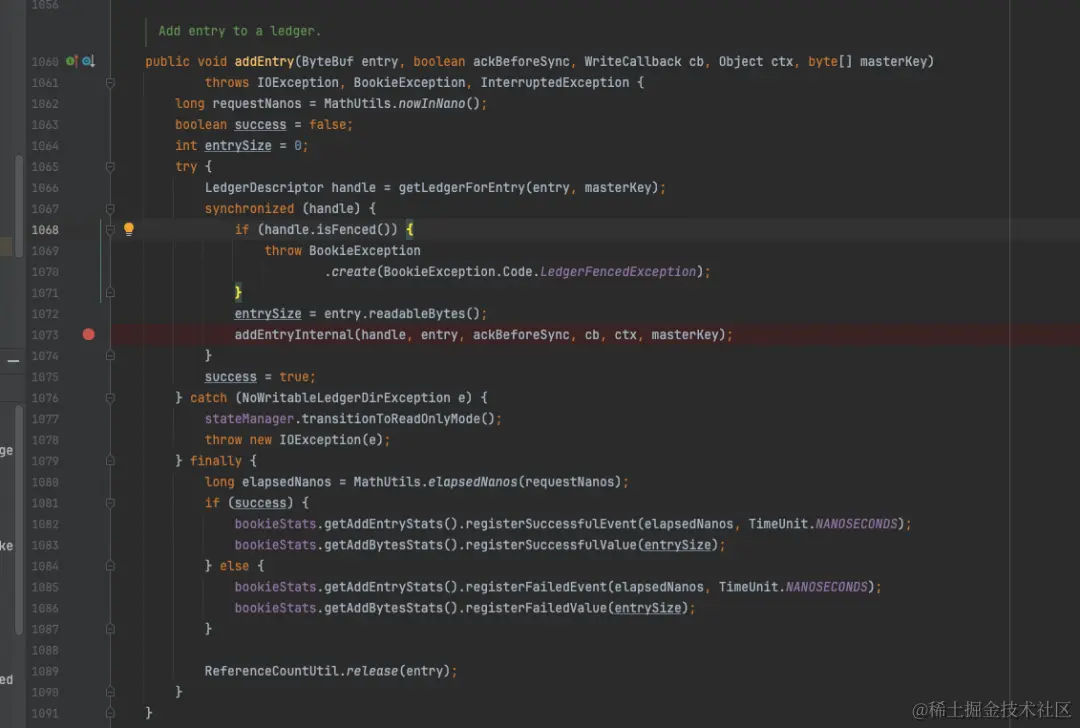
Task: Click 'nowInNano' method call
Action: pyautogui.click(x=432, y=103)
